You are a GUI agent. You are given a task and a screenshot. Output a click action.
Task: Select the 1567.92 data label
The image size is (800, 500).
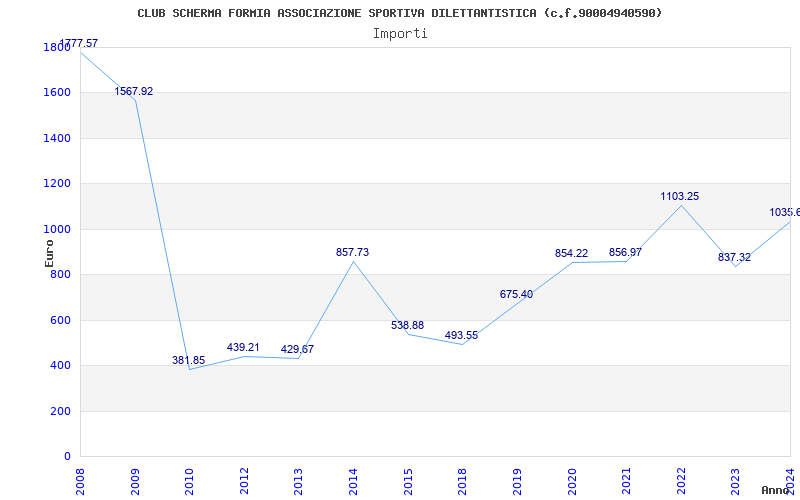click(x=134, y=91)
